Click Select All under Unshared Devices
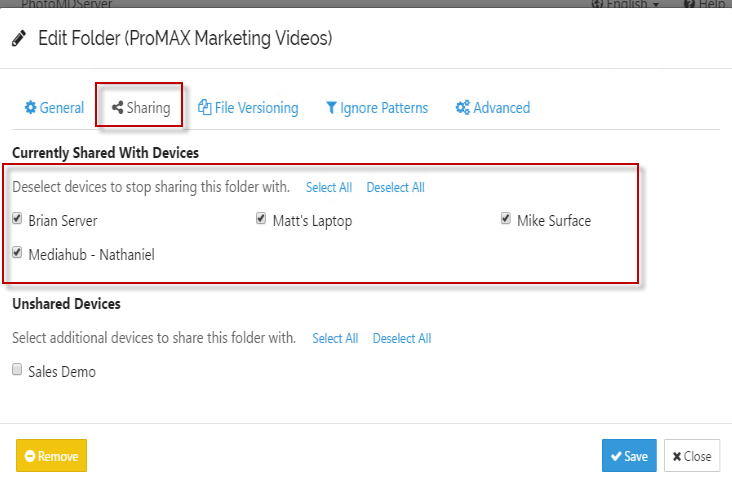 335,338
